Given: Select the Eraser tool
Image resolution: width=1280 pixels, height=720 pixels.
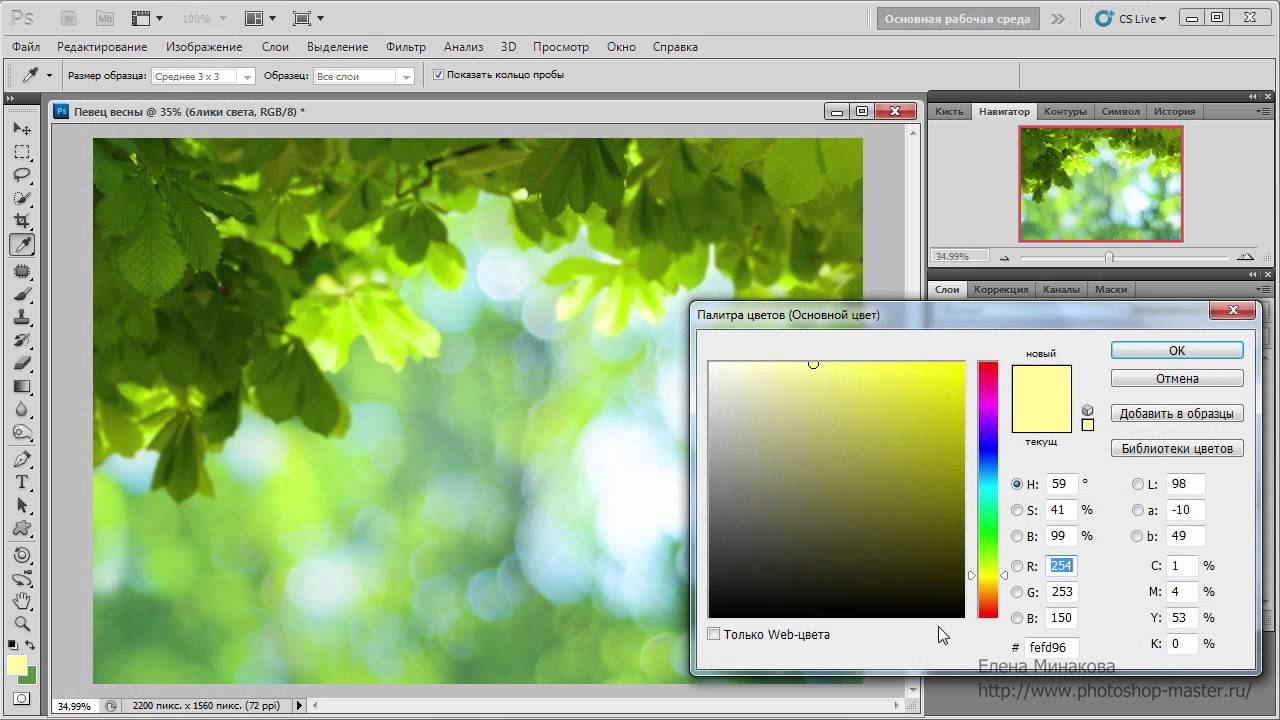Looking at the screenshot, I should (x=22, y=364).
